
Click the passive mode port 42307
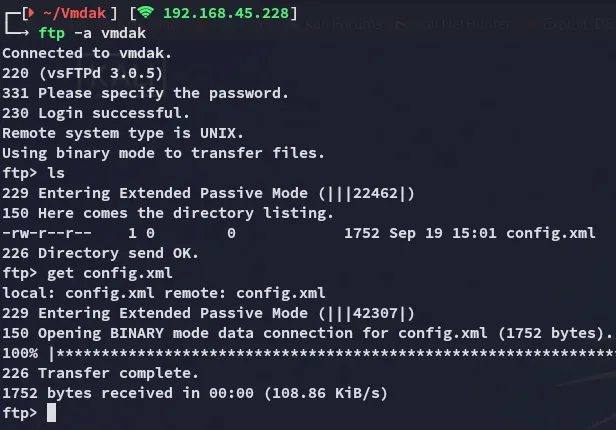[x=375, y=313]
